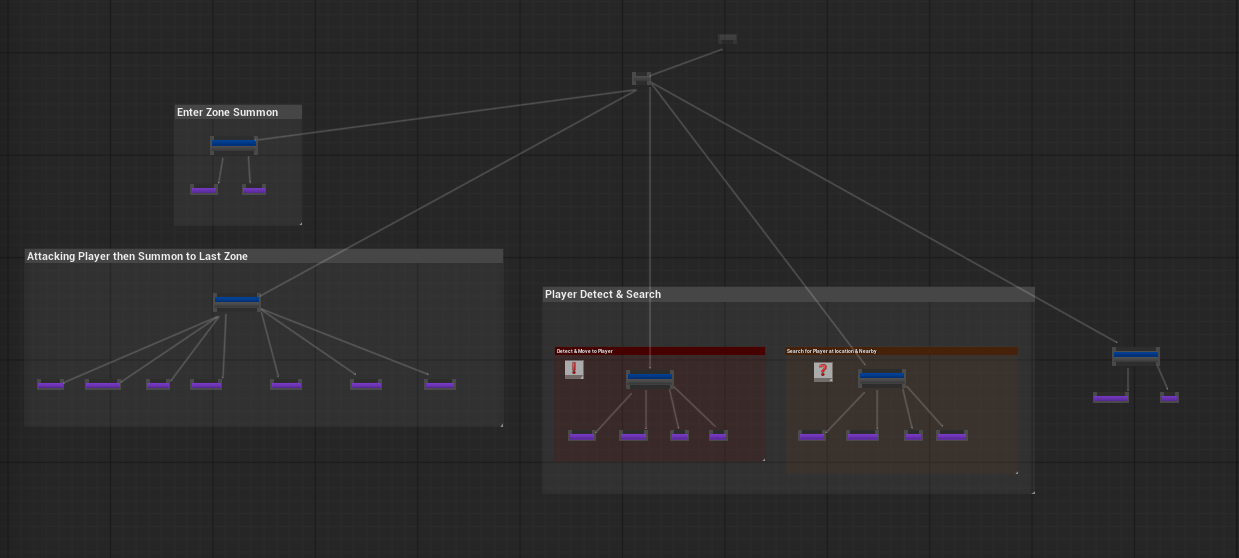The image size is (1239, 558).
Task: Click 'Search for Player at location & Nearby' header
Action: [x=902, y=351]
